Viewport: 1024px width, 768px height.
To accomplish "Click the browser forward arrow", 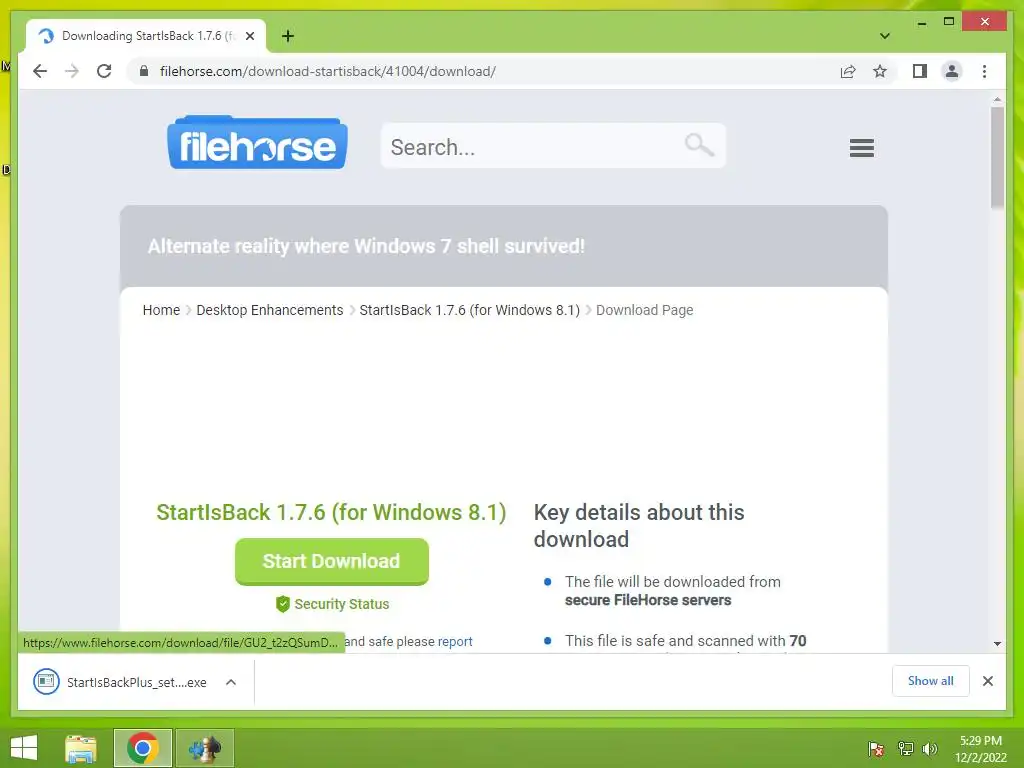I will click(x=72, y=71).
